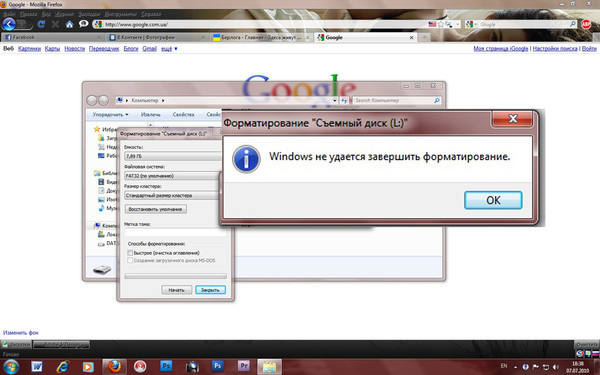The height and width of the screenshot is (375, 600).
Task: Click the search magnifier in Firefox search box
Action: (572, 24)
